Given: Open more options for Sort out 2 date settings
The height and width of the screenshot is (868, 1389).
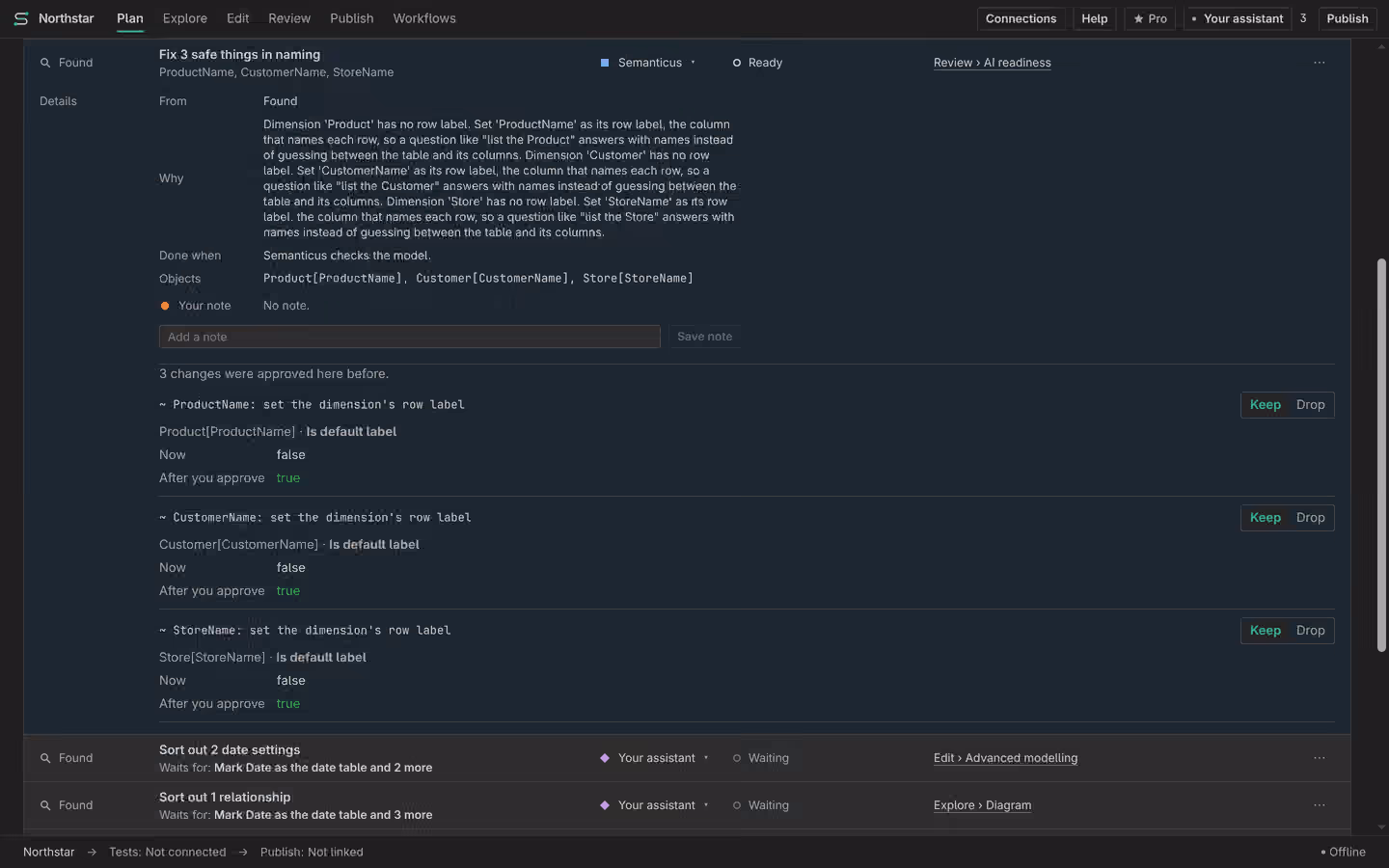Looking at the screenshot, I should pyautogui.click(x=1319, y=758).
